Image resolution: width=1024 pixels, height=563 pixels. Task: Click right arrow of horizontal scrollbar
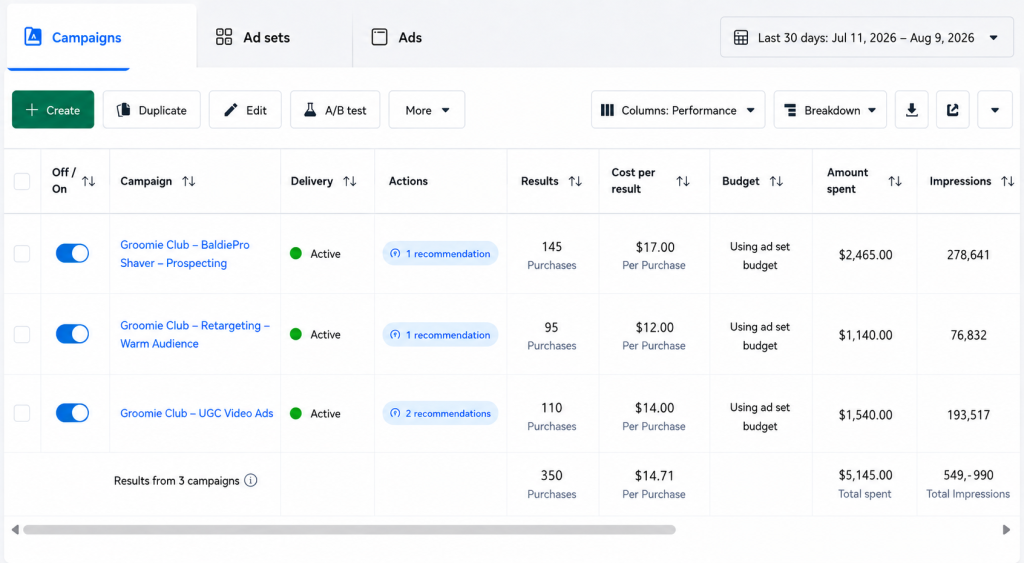(x=1006, y=530)
